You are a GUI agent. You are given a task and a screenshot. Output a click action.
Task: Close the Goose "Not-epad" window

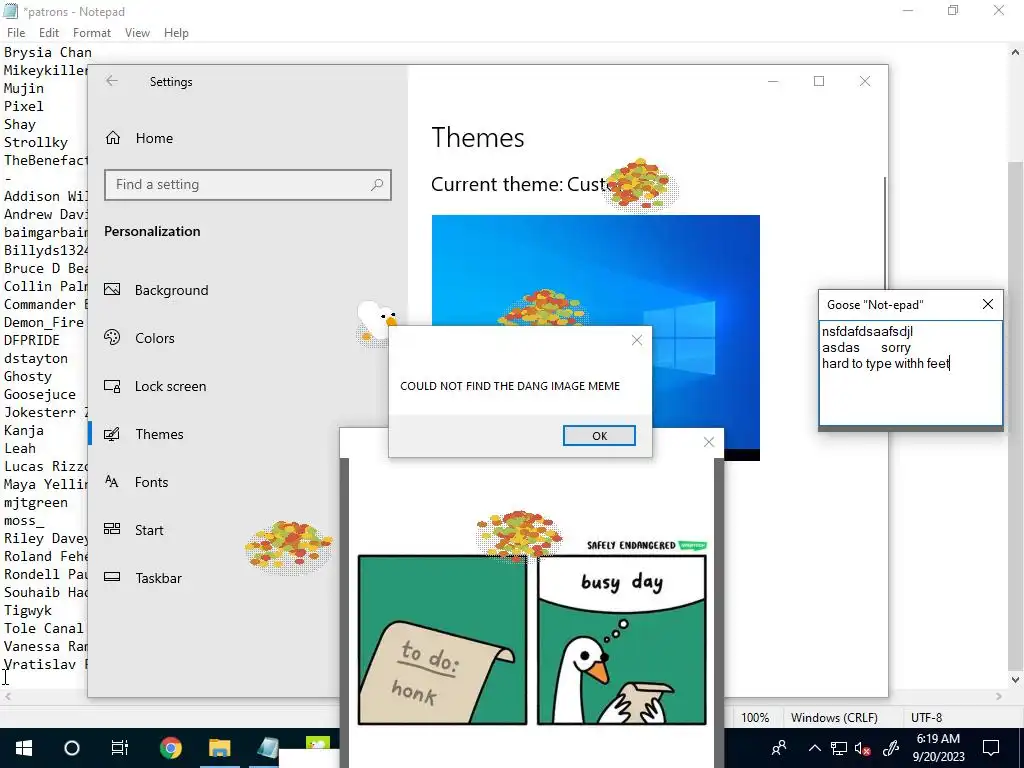pos(987,304)
